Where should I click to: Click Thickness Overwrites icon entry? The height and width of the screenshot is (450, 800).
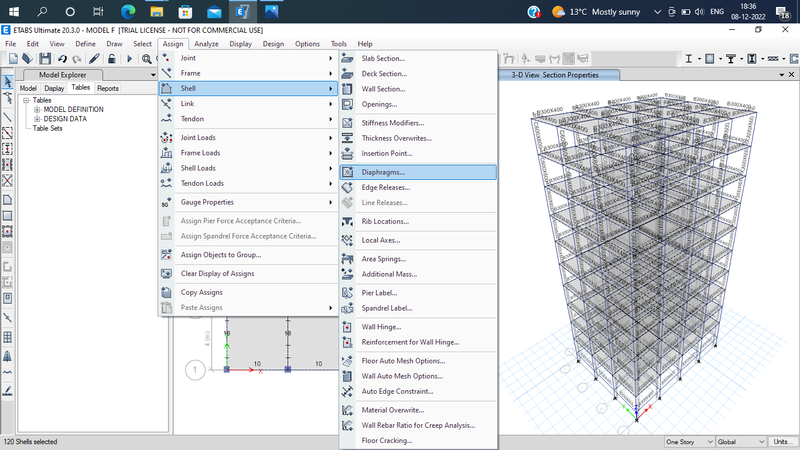point(347,138)
